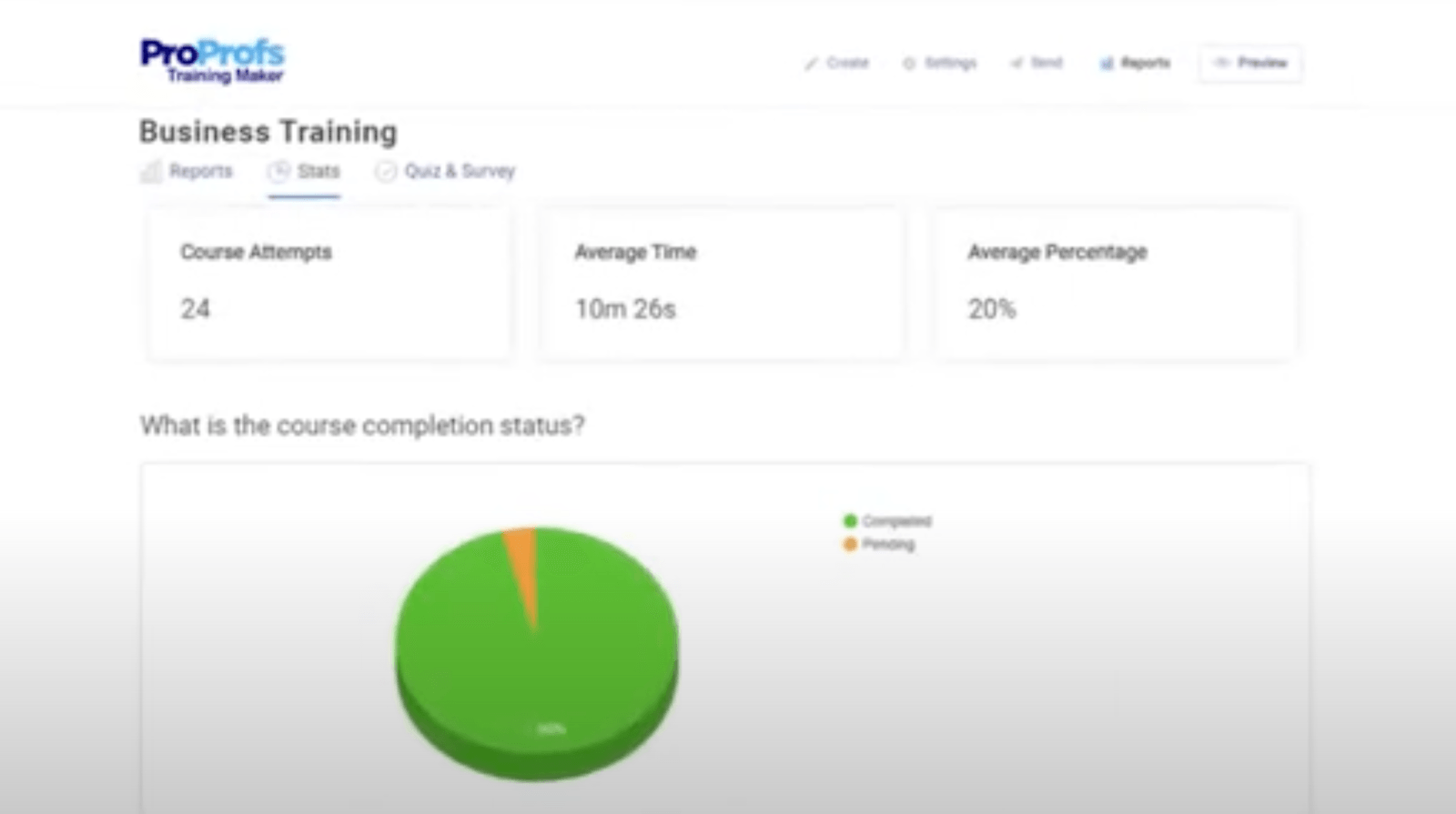Click the Average Time card showing 10m 26s

(x=721, y=284)
